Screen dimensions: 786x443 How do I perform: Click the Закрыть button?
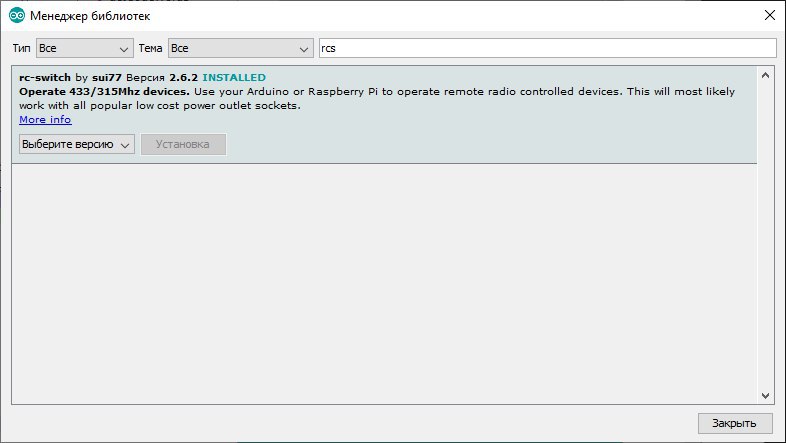click(734, 423)
